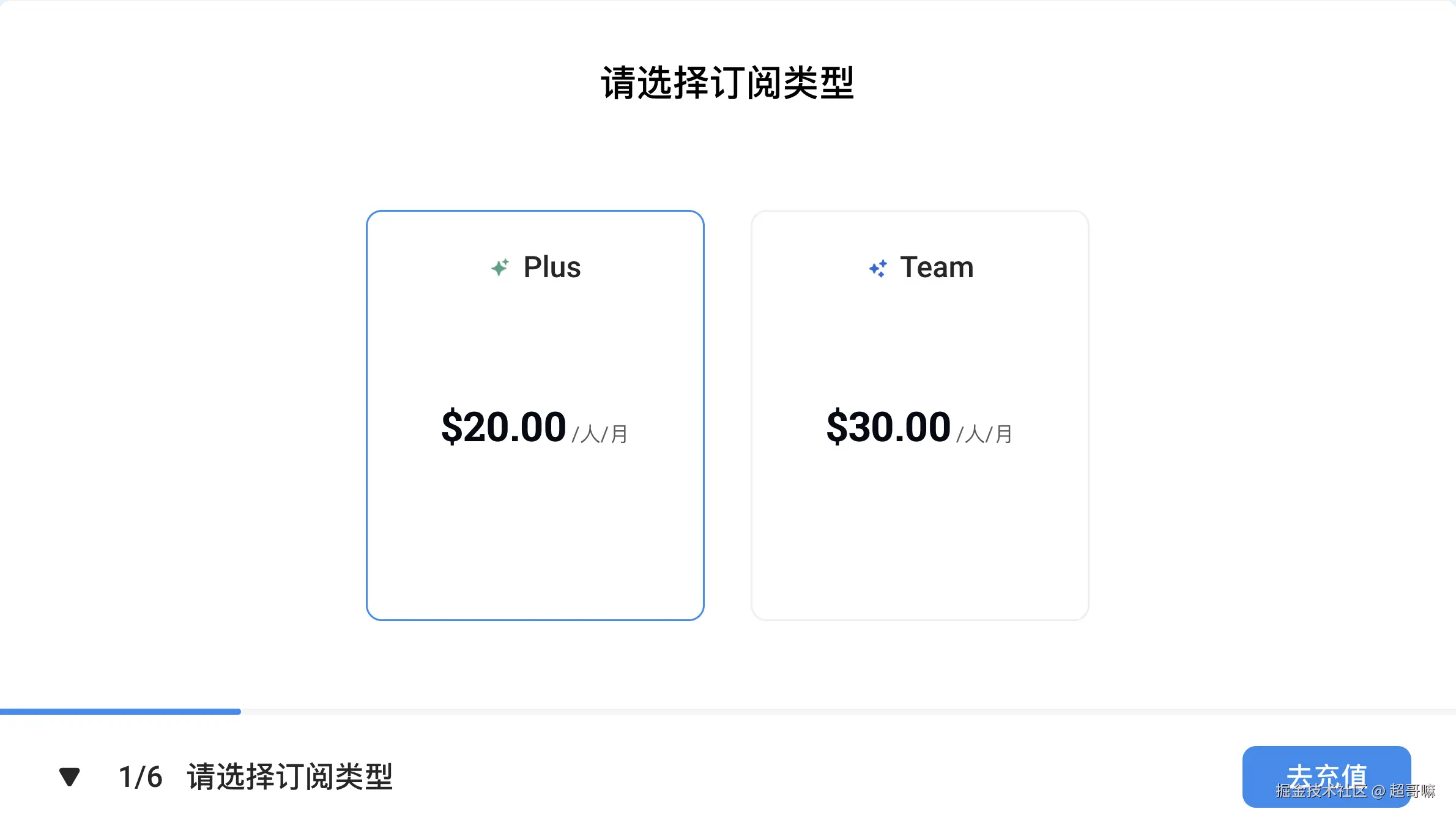Click the "Plus" plan name text
The height and width of the screenshot is (820, 1456).
coord(552,267)
